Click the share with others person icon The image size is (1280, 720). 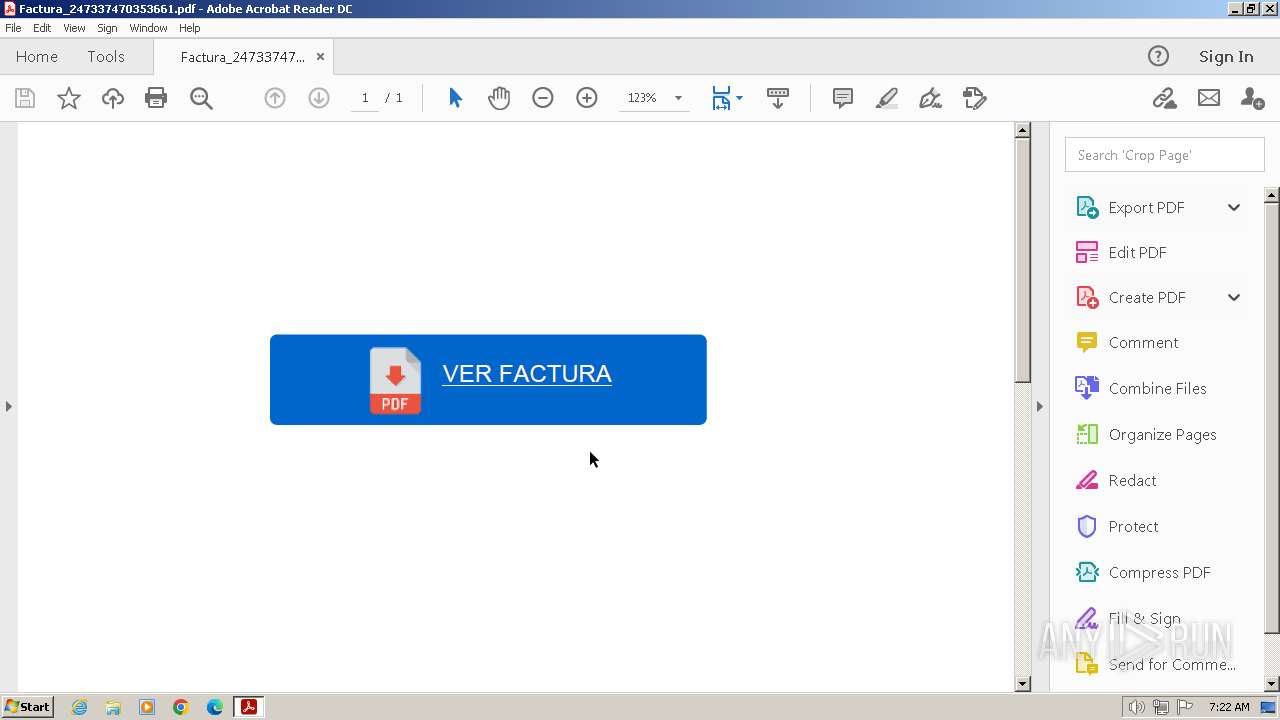tap(1252, 98)
